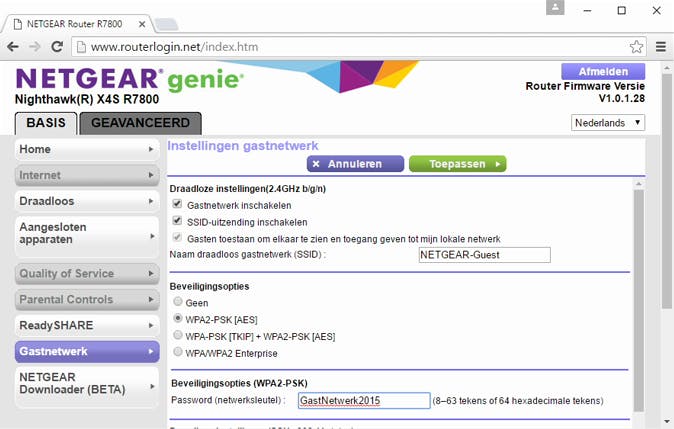Click the guest network SSID field
The height and width of the screenshot is (429, 674).
(x=484, y=255)
